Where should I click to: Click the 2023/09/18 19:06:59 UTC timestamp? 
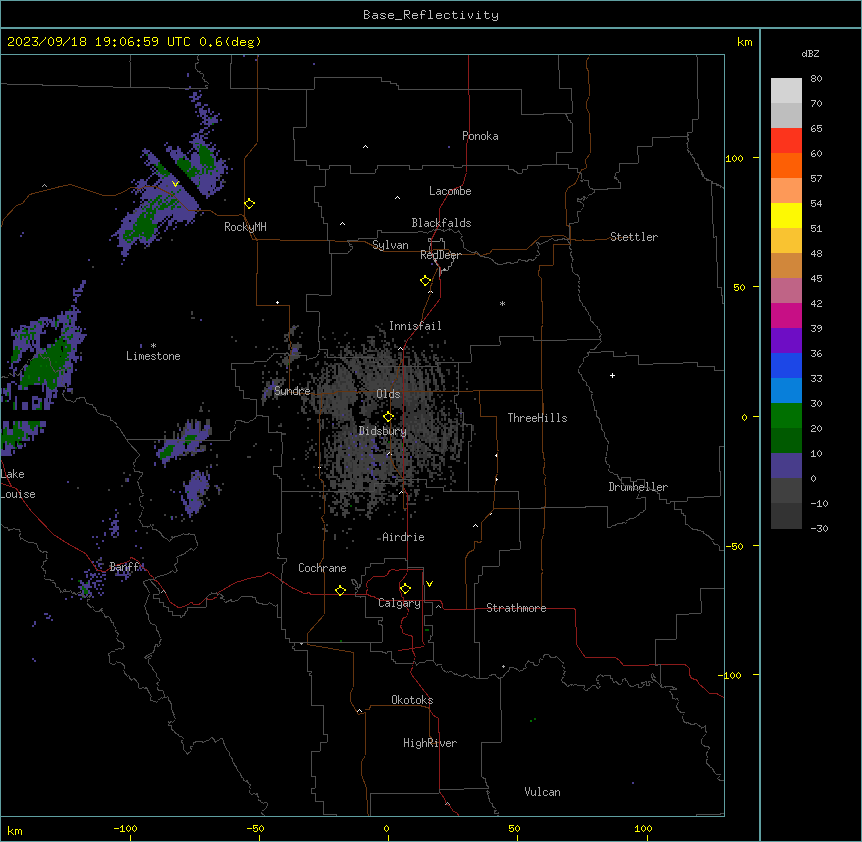tap(99, 42)
